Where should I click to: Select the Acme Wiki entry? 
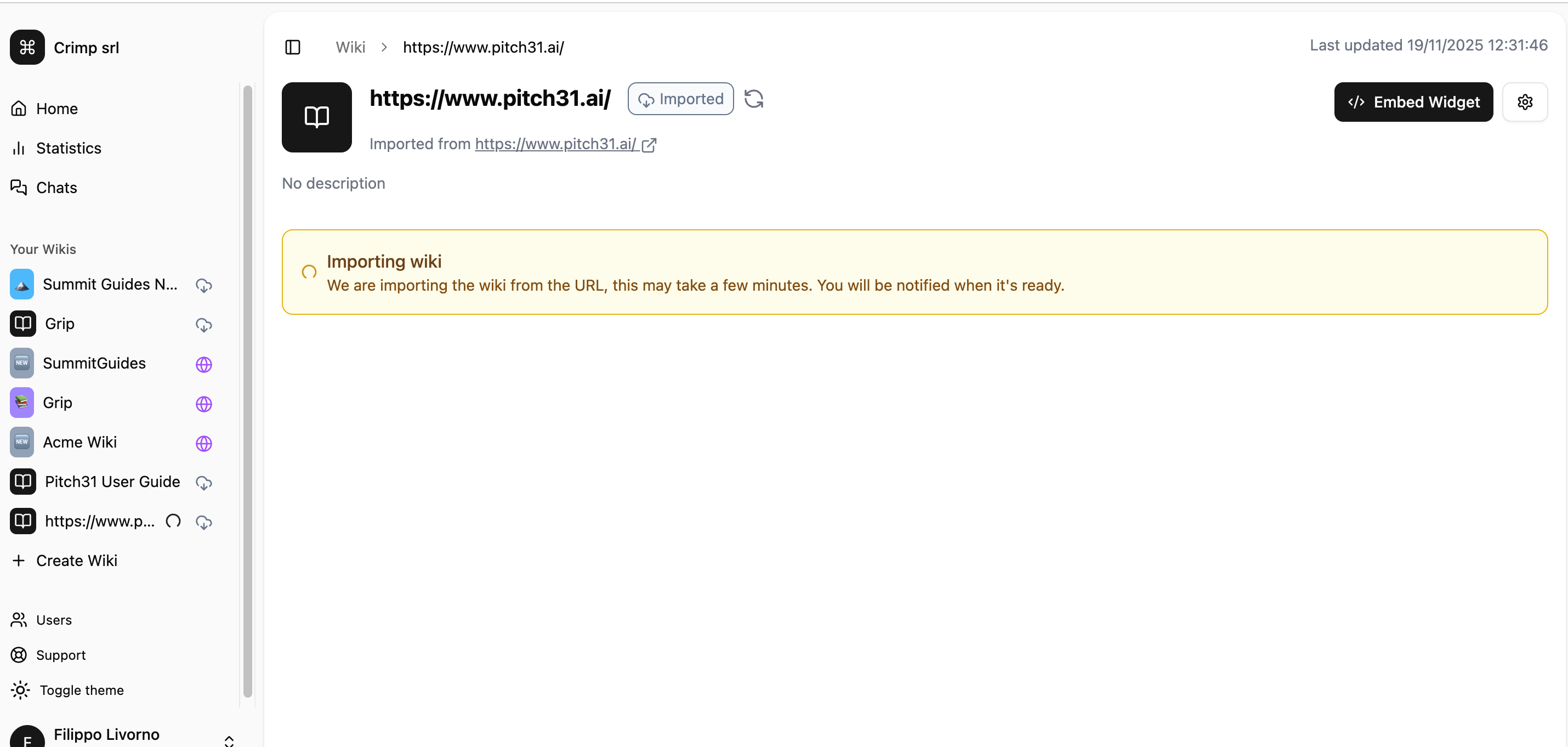click(79, 442)
